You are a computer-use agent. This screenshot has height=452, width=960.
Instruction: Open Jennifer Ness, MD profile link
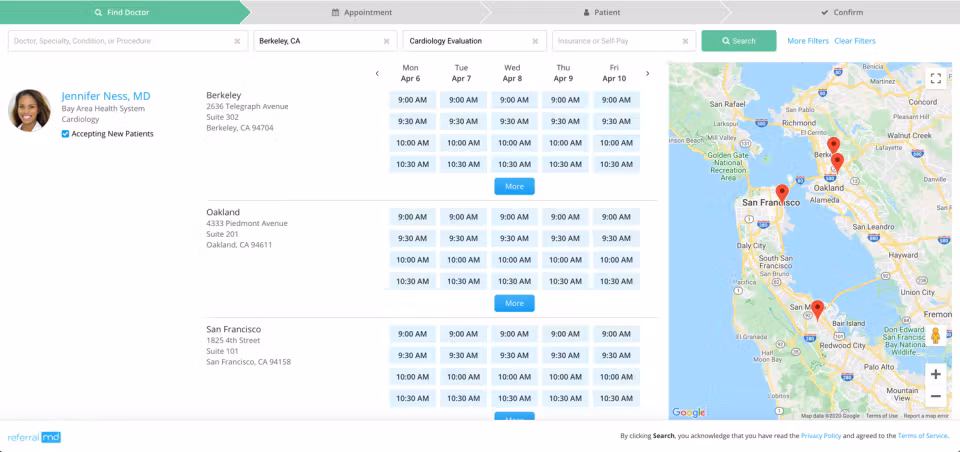pyautogui.click(x=106, y=96)
